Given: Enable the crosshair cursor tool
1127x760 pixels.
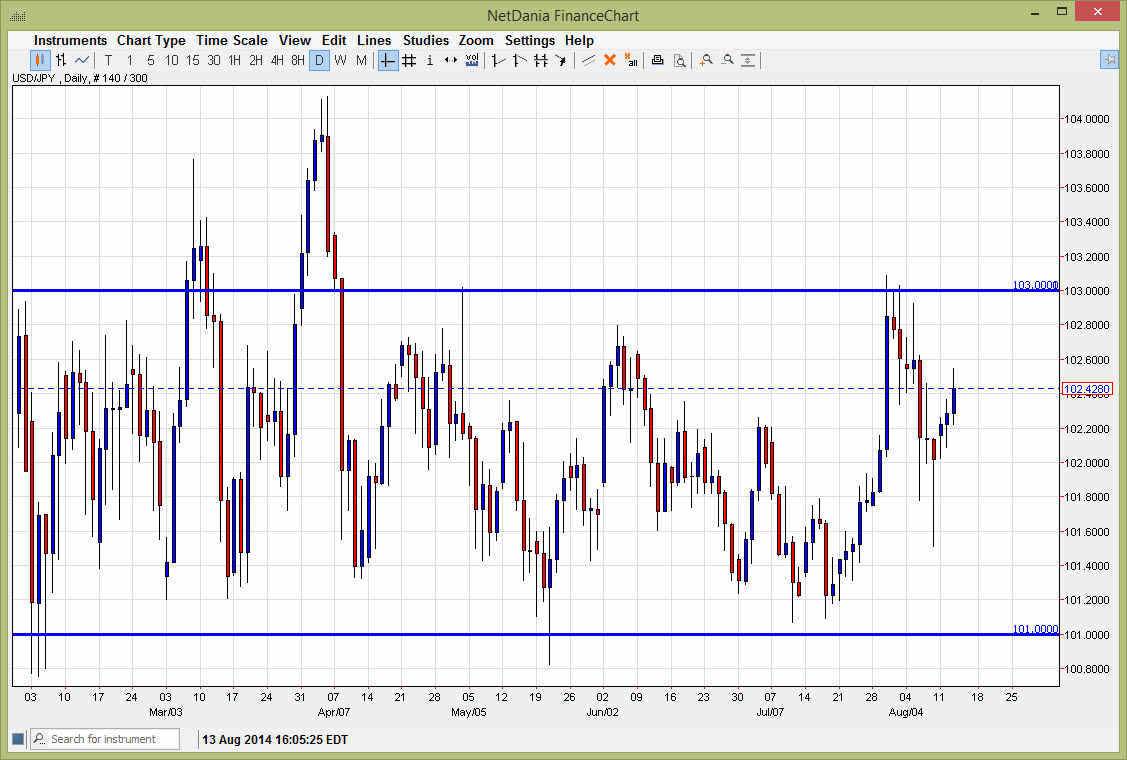Looking at the screenshot, I should [x=387, y=60].
